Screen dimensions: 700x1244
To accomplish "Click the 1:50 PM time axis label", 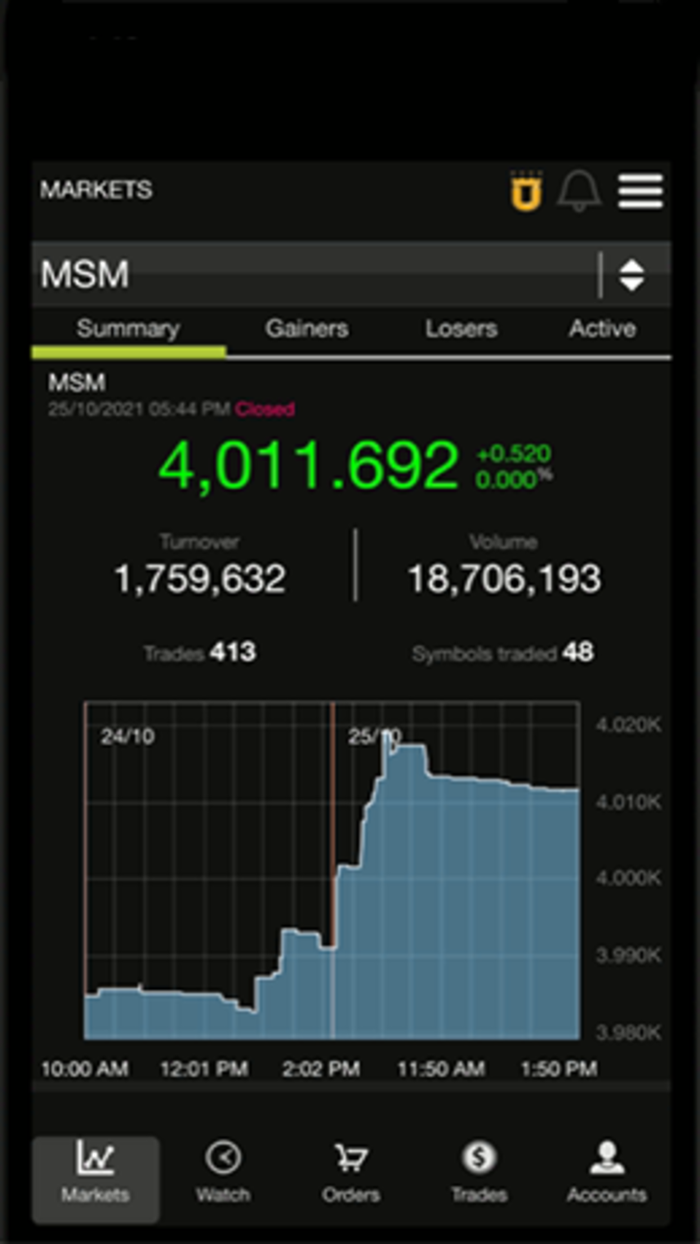I will coord(558,1069).
